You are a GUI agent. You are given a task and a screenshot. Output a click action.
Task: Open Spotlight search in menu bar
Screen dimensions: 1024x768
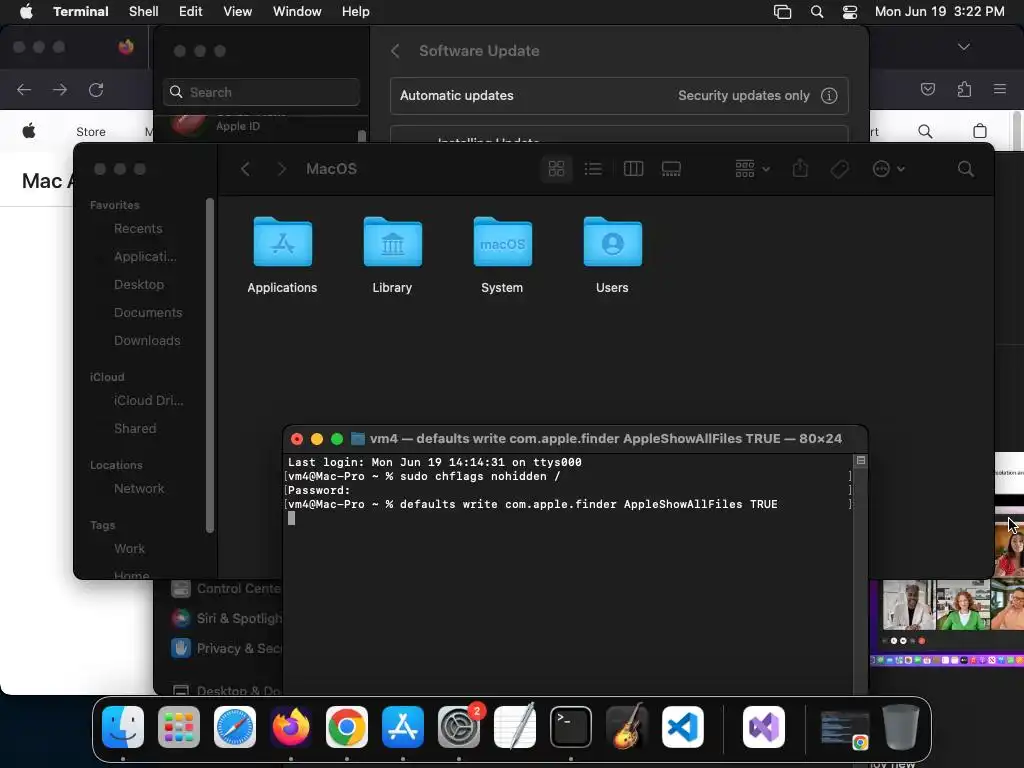tap(816, 12)
